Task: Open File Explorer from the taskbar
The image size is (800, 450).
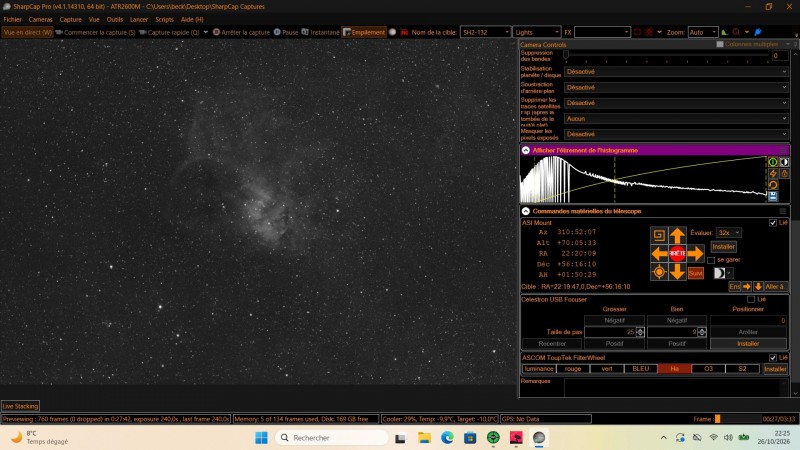Action: pos(424,438)
